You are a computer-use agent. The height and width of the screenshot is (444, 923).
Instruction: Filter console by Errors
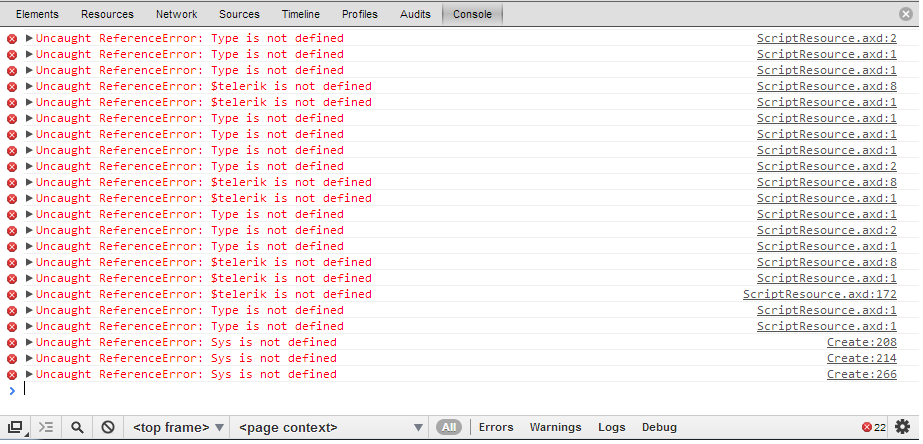[496, 427]
